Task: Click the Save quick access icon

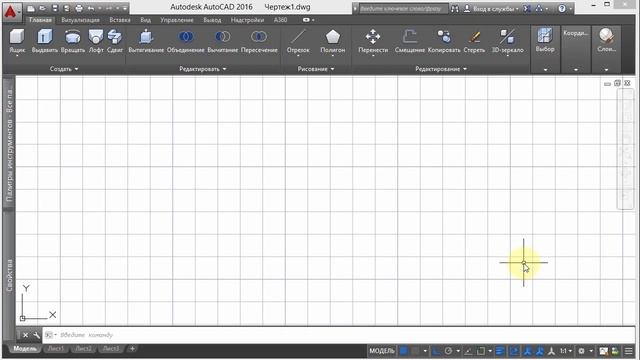Action: 55,8
